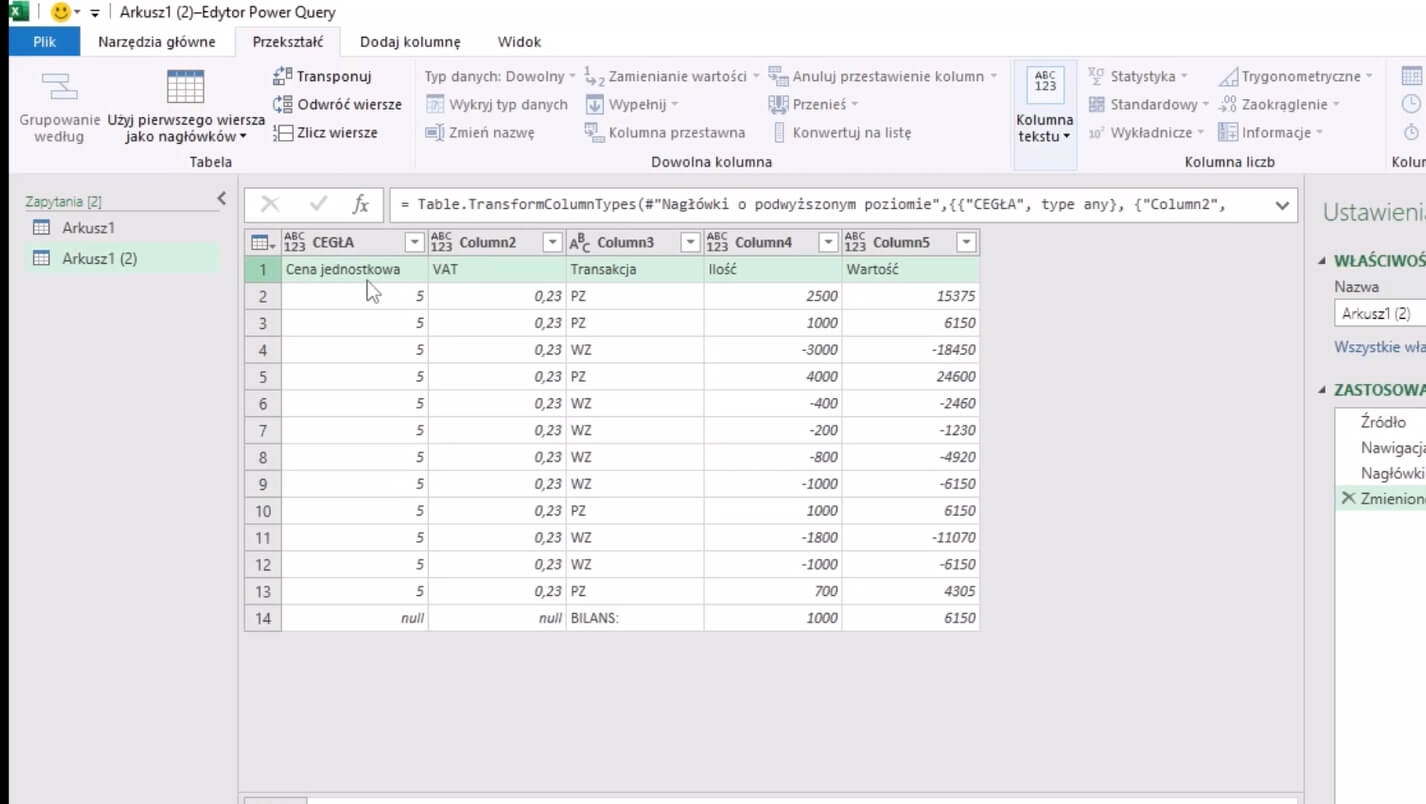Click Kolumna przestawna (Pivot column) icon
Viewport: 1426px width, 804px height.
click(x=594, y=133)
